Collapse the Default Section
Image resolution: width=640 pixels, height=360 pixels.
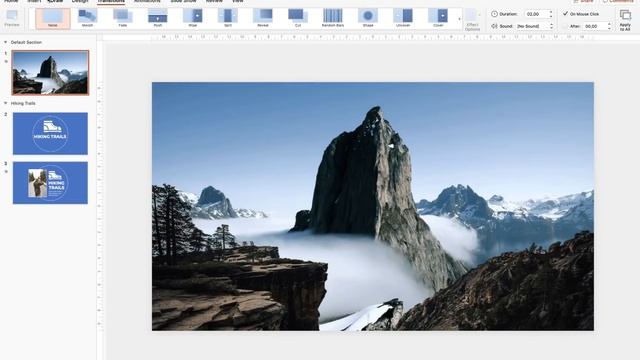[x=5, y=42]
